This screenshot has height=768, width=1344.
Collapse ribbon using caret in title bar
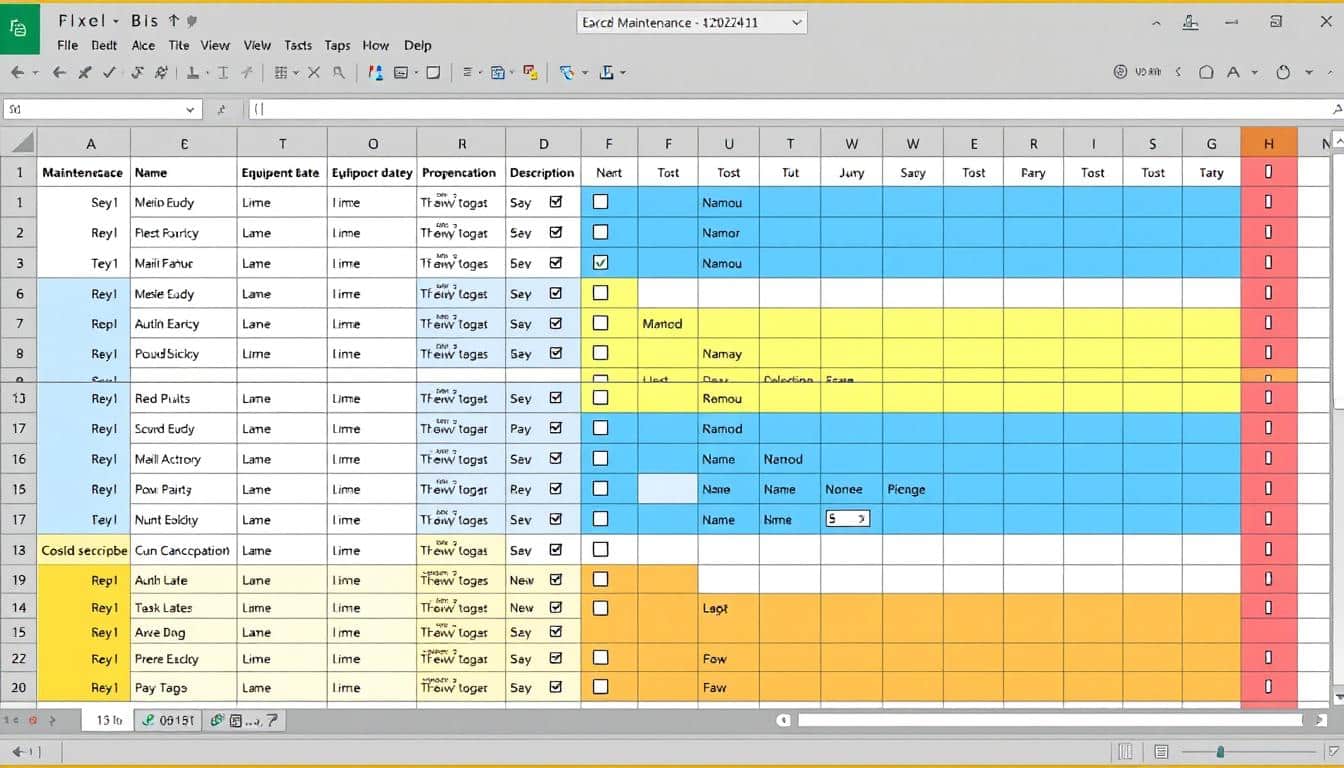coord(1157,22)
